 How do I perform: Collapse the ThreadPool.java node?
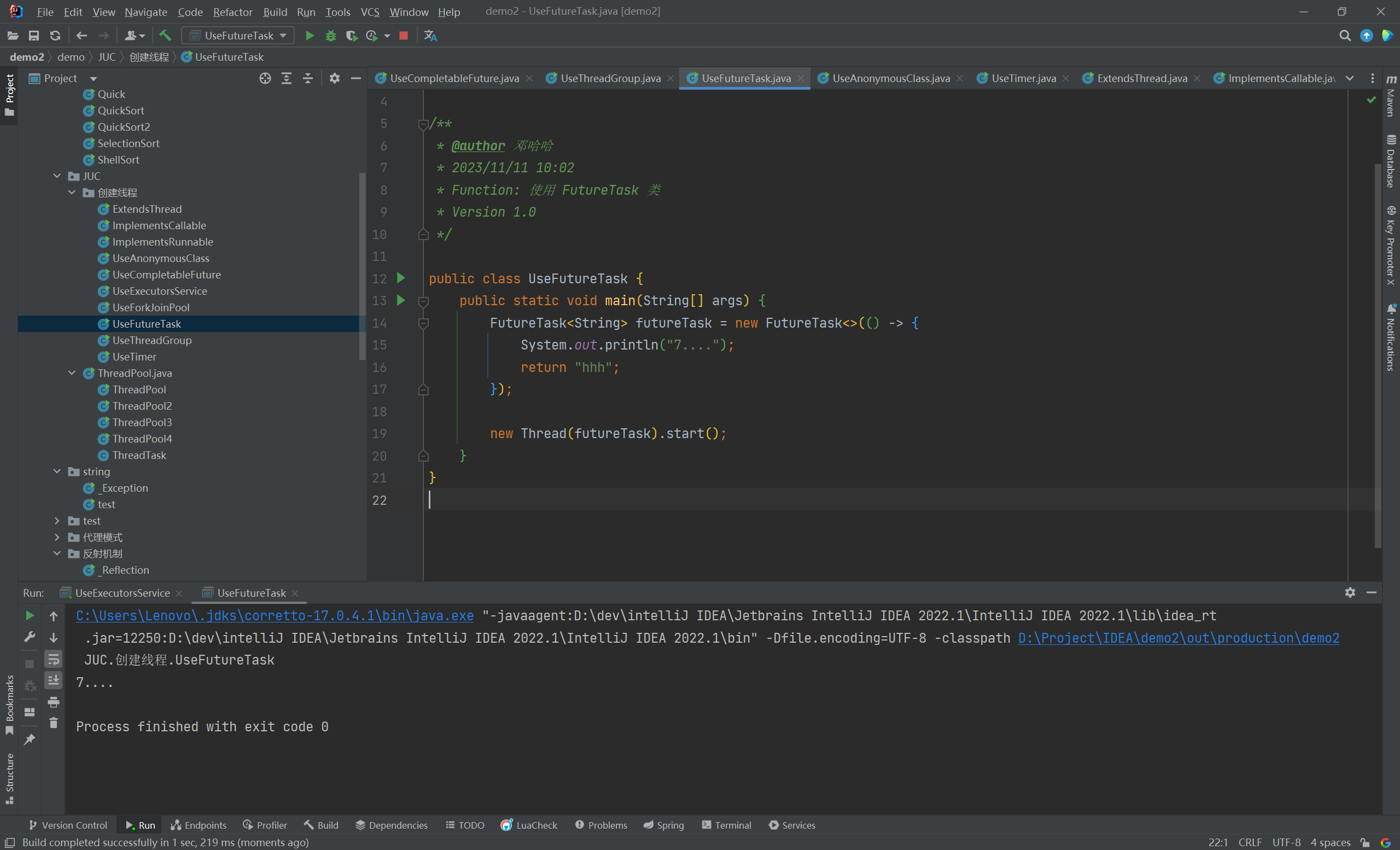click(x=72, y=373)
